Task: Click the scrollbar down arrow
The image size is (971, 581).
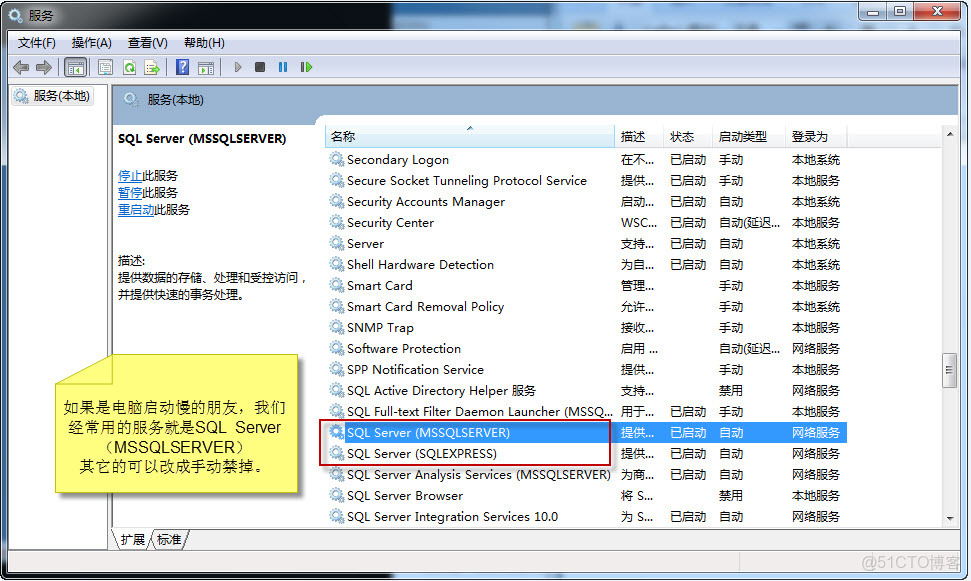Action: click(950, 519)
